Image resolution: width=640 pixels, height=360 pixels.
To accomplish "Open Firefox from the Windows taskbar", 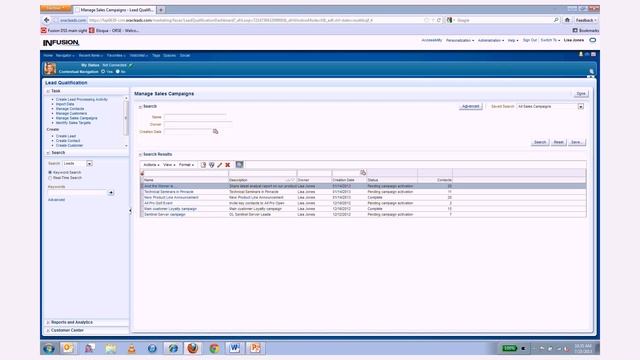I will (193, 348).
